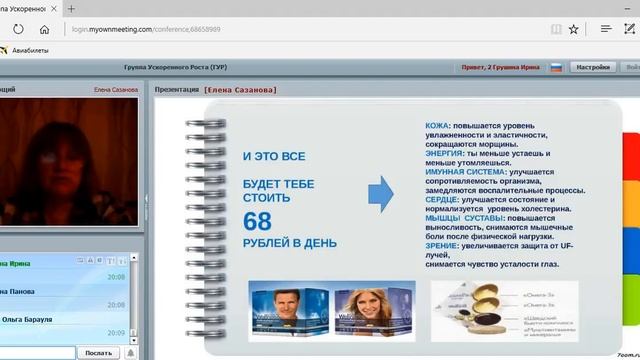Click the Группа Ускоренного Роста (ГУР) title
Image resolution: width=640 pixels, height=360 pixels.
pos(176,67)
